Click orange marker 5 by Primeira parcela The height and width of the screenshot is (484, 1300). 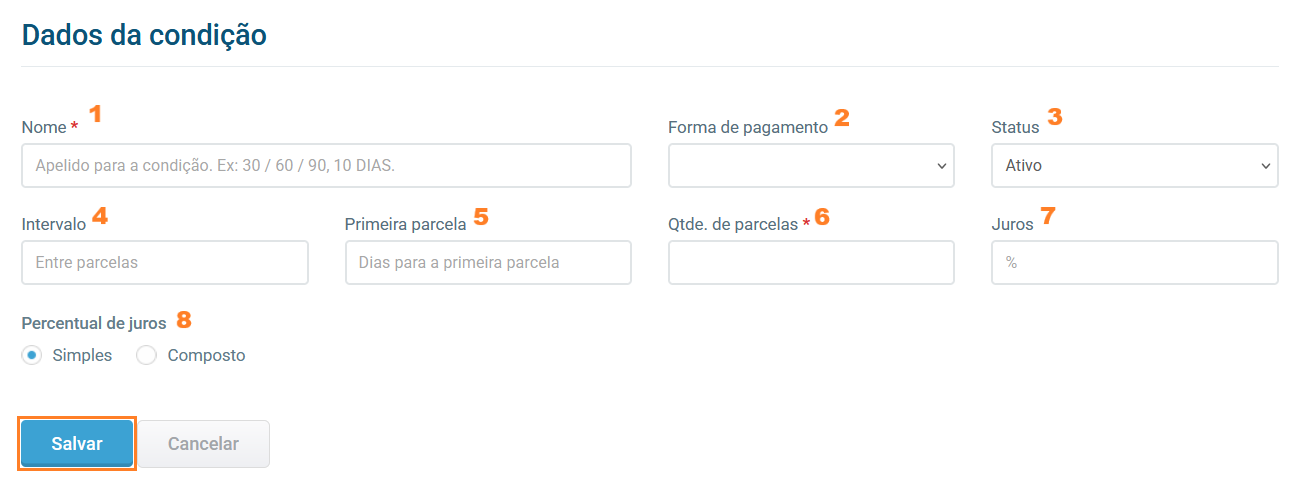pos(481,216)
